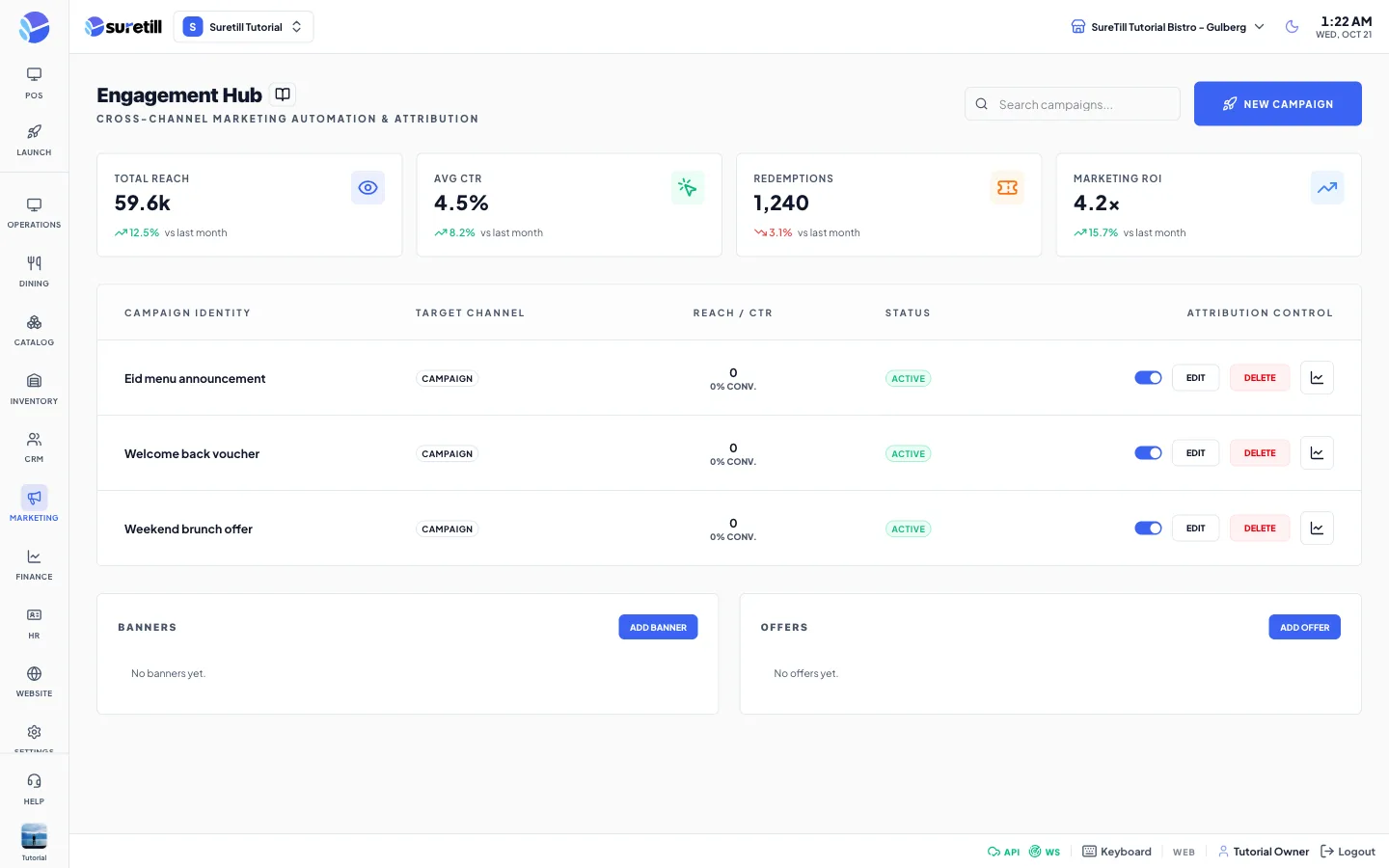Delete the Welcome back voucher campaign
The width and height of the screenshot is (1389, 868).
pos(1260,453)
